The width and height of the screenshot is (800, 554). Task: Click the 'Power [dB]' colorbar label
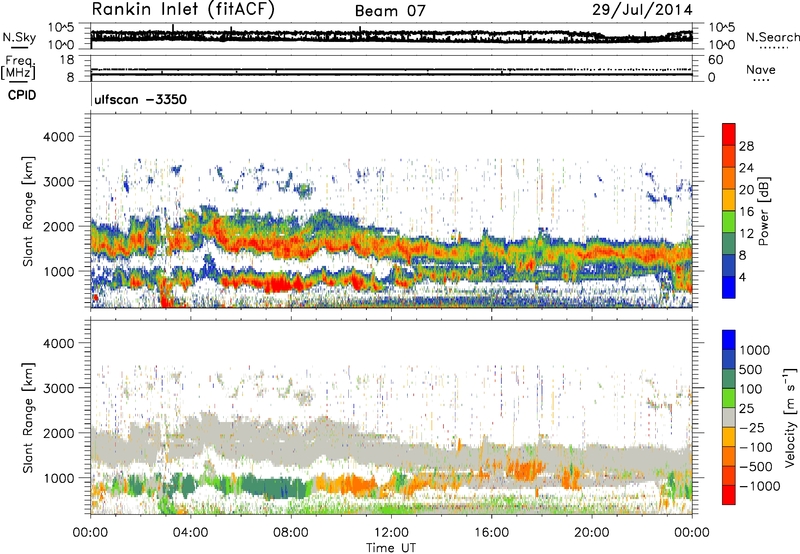coord(763,211)
